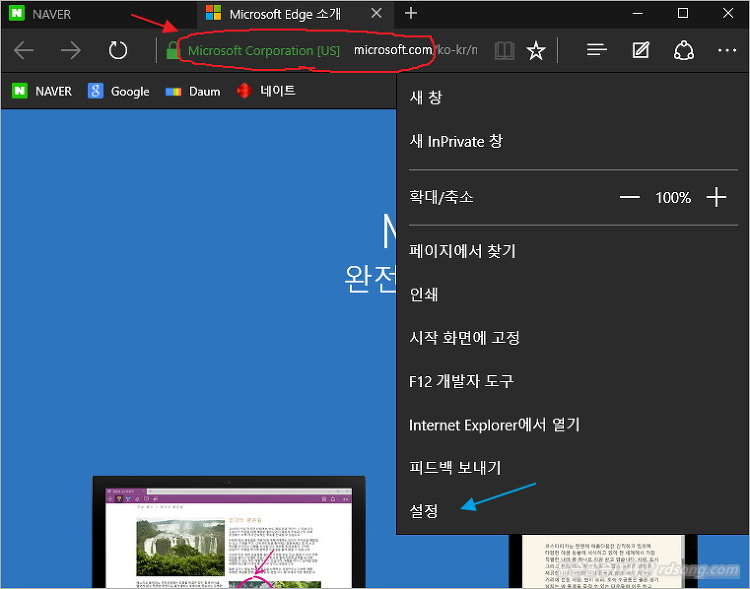Open Google favorites bar link
The width and height of the screenshot is (750, 589).
119,91
